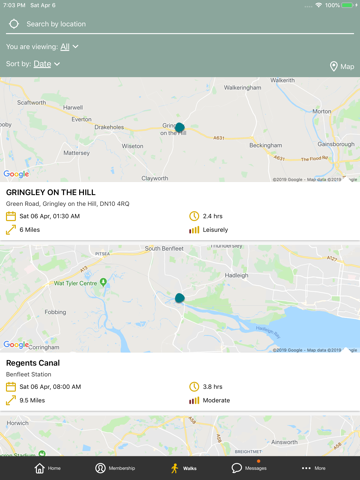This screenshot has width=360, height=480.
Task: Expand the 'Sort by: Date' dropdown
Action: 33,64
